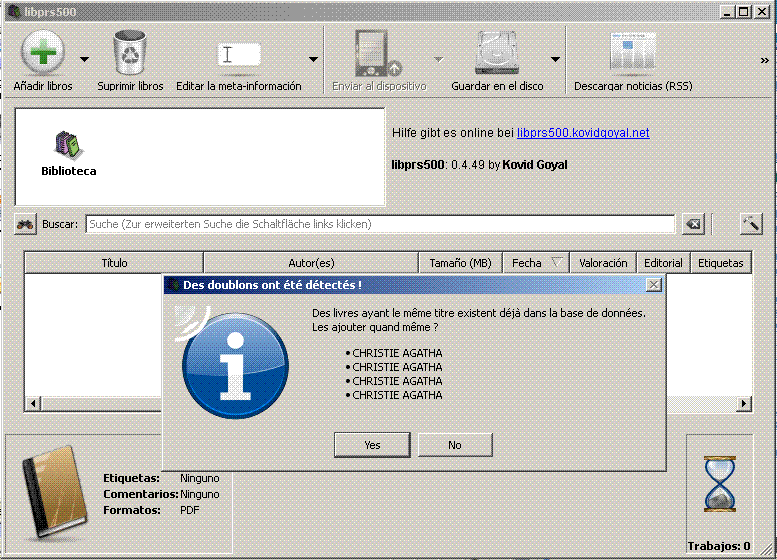Sort by the Valoración column header
The image size is (777, 560).
pos(603,263)
